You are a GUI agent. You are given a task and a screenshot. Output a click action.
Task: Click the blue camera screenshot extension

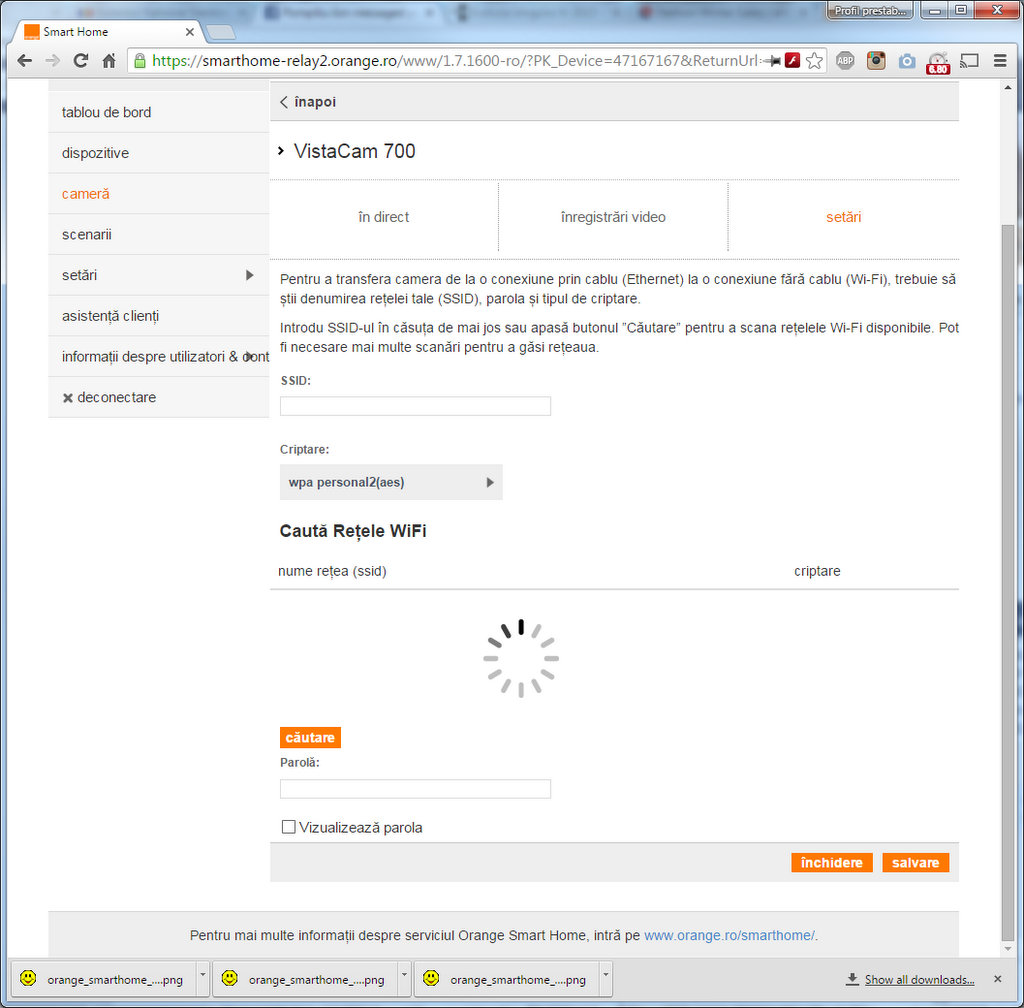[907, 61]
